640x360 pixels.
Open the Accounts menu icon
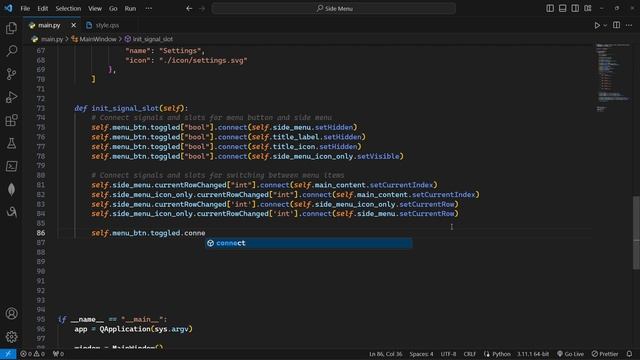11,313
